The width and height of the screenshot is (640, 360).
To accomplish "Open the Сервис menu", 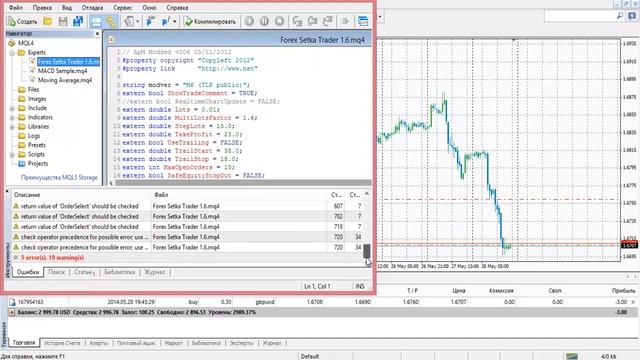I will [122, 7].
